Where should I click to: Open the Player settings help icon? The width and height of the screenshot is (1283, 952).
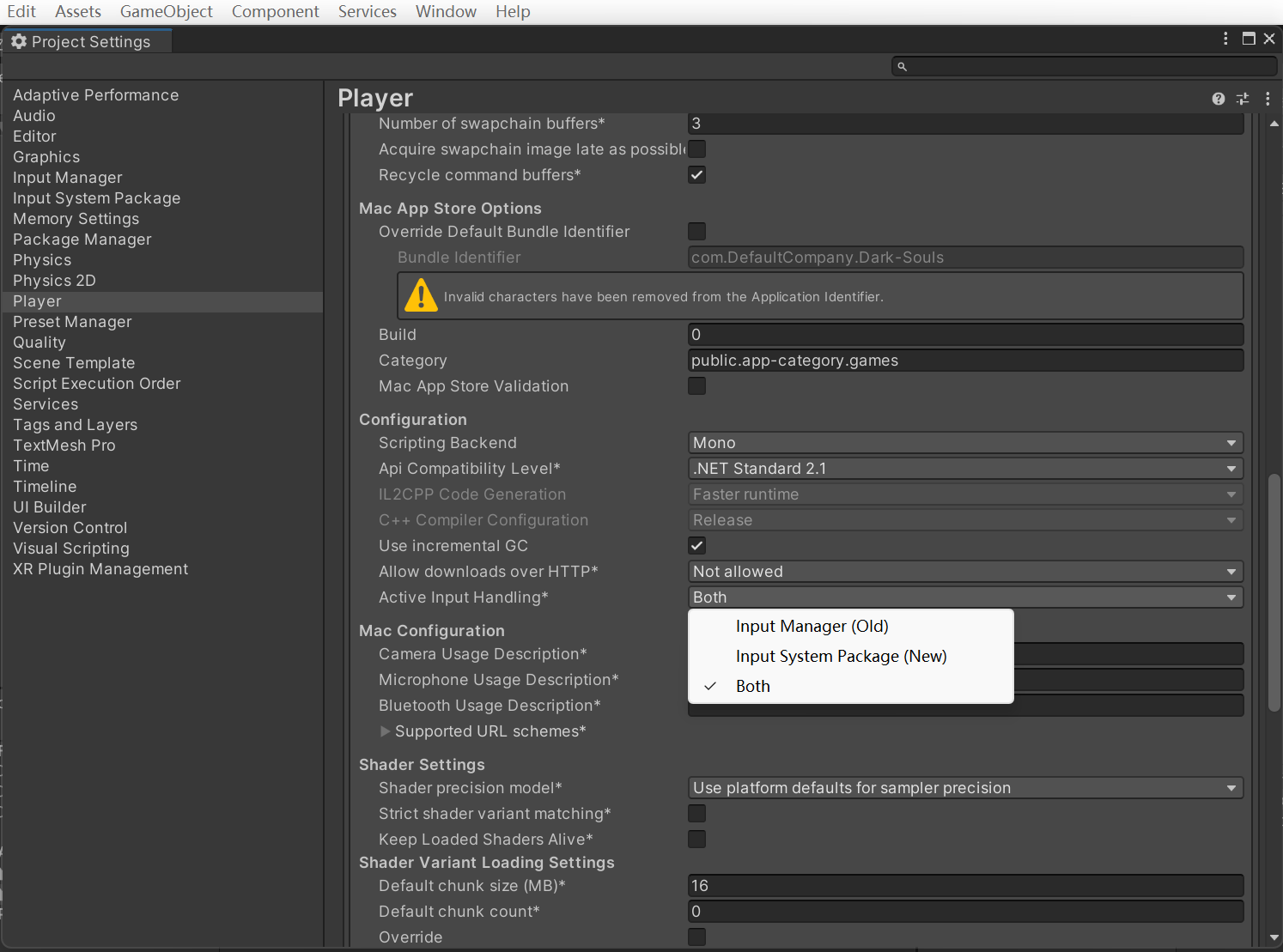point(1218,99)
